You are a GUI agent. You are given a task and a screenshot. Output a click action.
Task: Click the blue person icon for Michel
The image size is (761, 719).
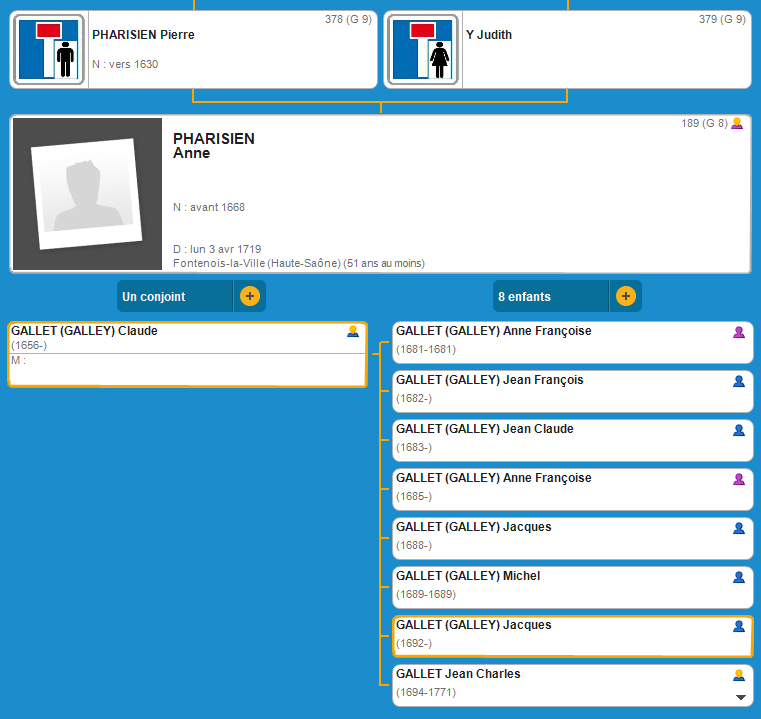739,577
